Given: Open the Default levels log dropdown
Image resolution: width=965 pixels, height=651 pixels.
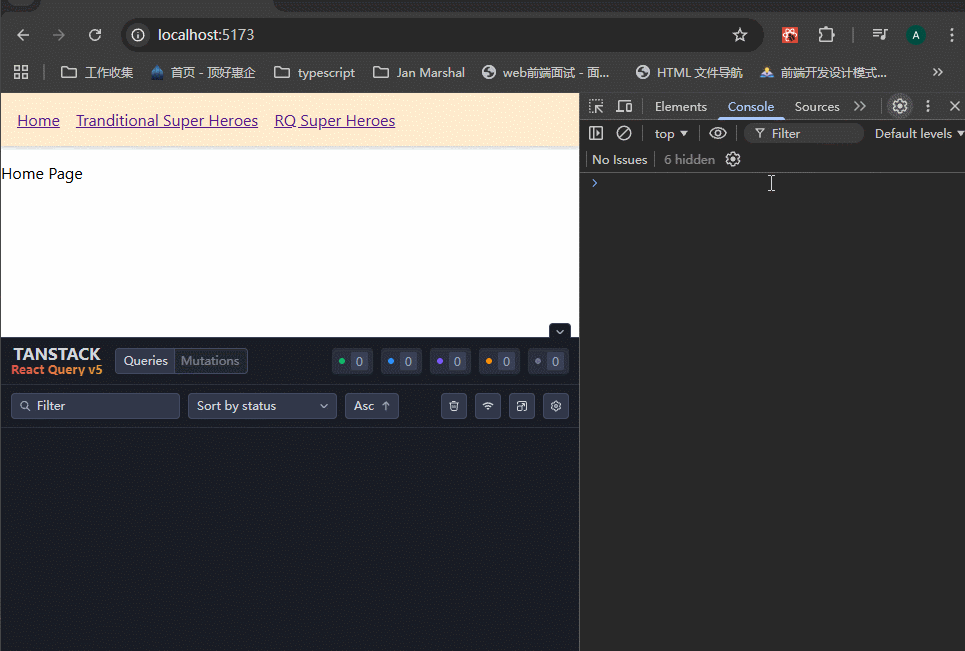Looking at the screenshot, I should pos(919,134).
